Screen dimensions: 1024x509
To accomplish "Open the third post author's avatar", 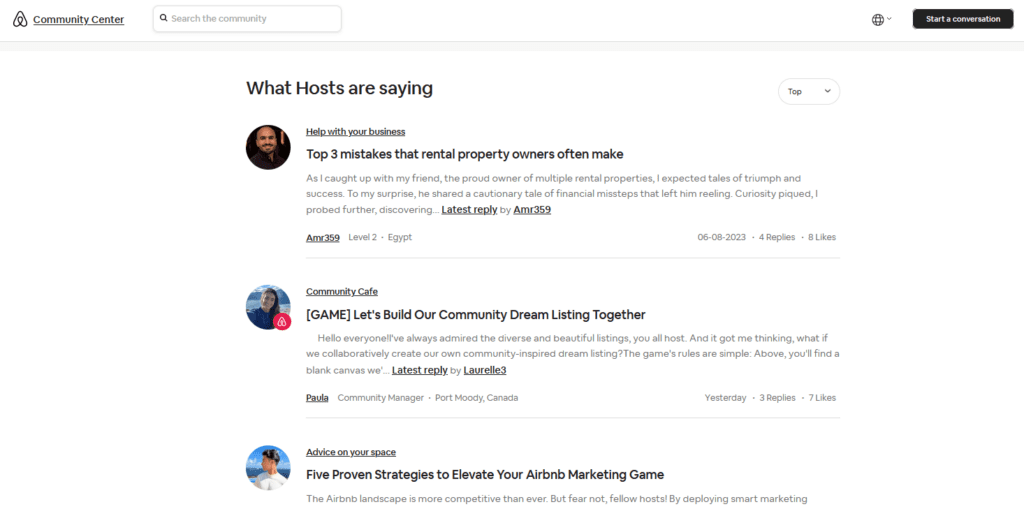I will pyautogui.click(x=268, y=468).
